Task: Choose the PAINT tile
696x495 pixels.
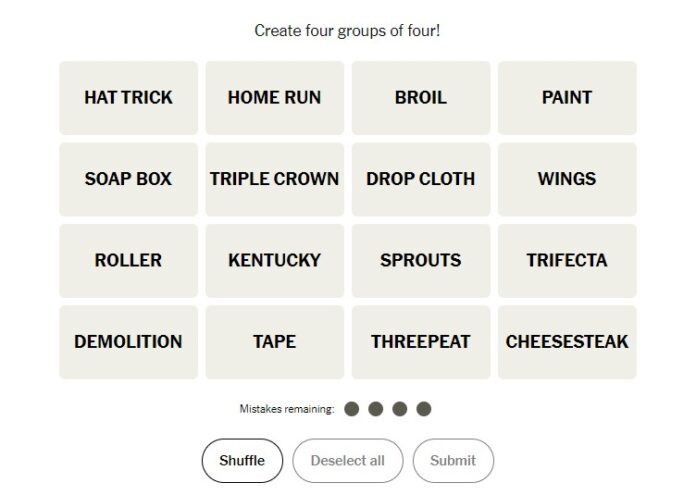Action: click(567, 98)
